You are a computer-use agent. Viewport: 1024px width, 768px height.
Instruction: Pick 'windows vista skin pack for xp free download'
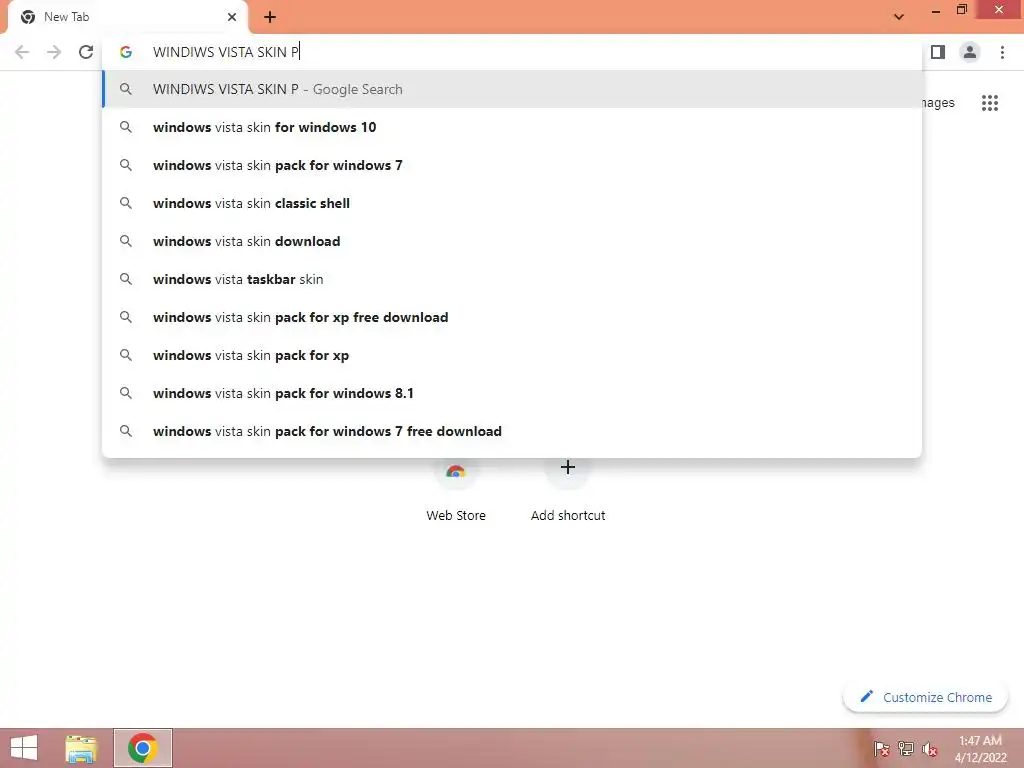click(x=513, y=317)
